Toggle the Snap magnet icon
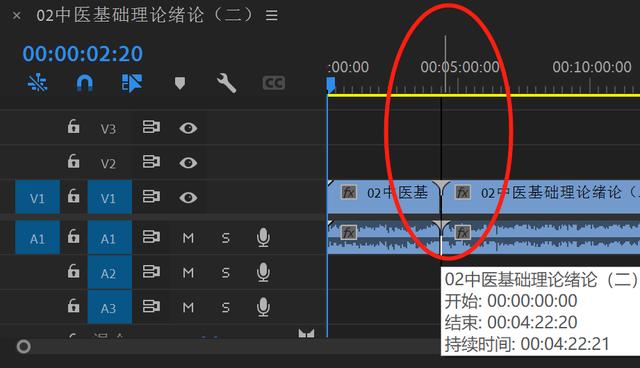The height and width of the screenshot is (368, 640). (x=84, y=83)
